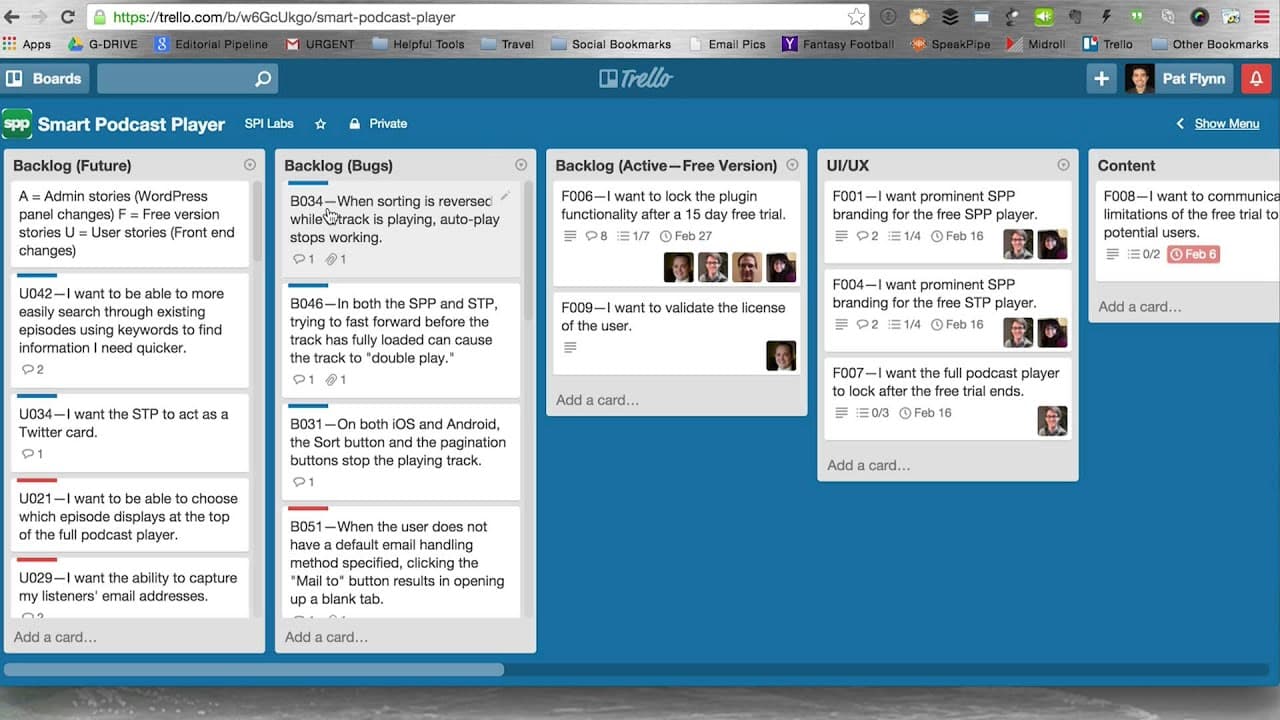Screen dimensions: 1280x720
Task: Click the Backlog (Bugs) list scrollbar
Action: pyautogui.click(x=529, y=251)
